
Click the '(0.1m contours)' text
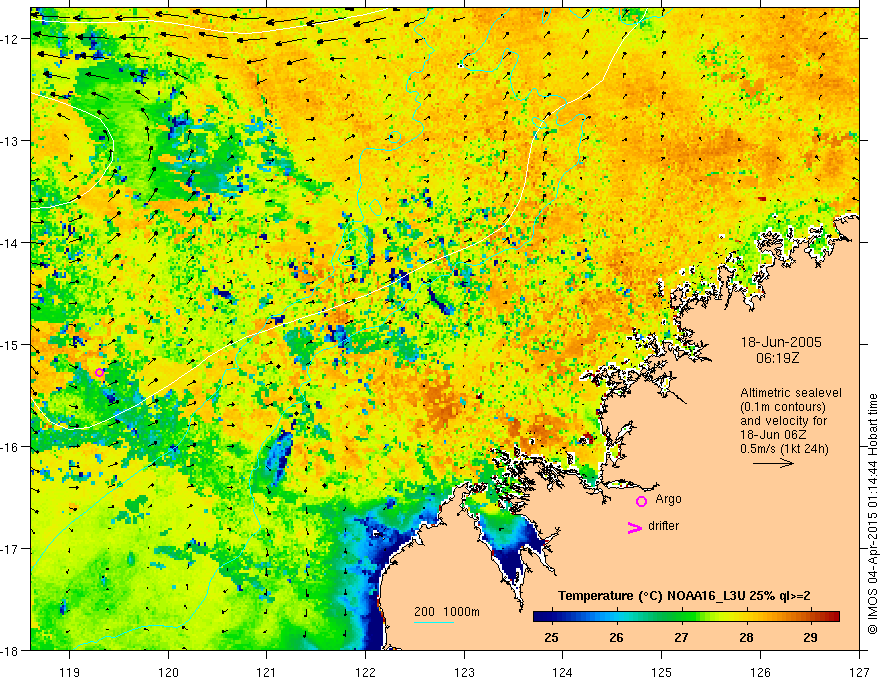783,407
